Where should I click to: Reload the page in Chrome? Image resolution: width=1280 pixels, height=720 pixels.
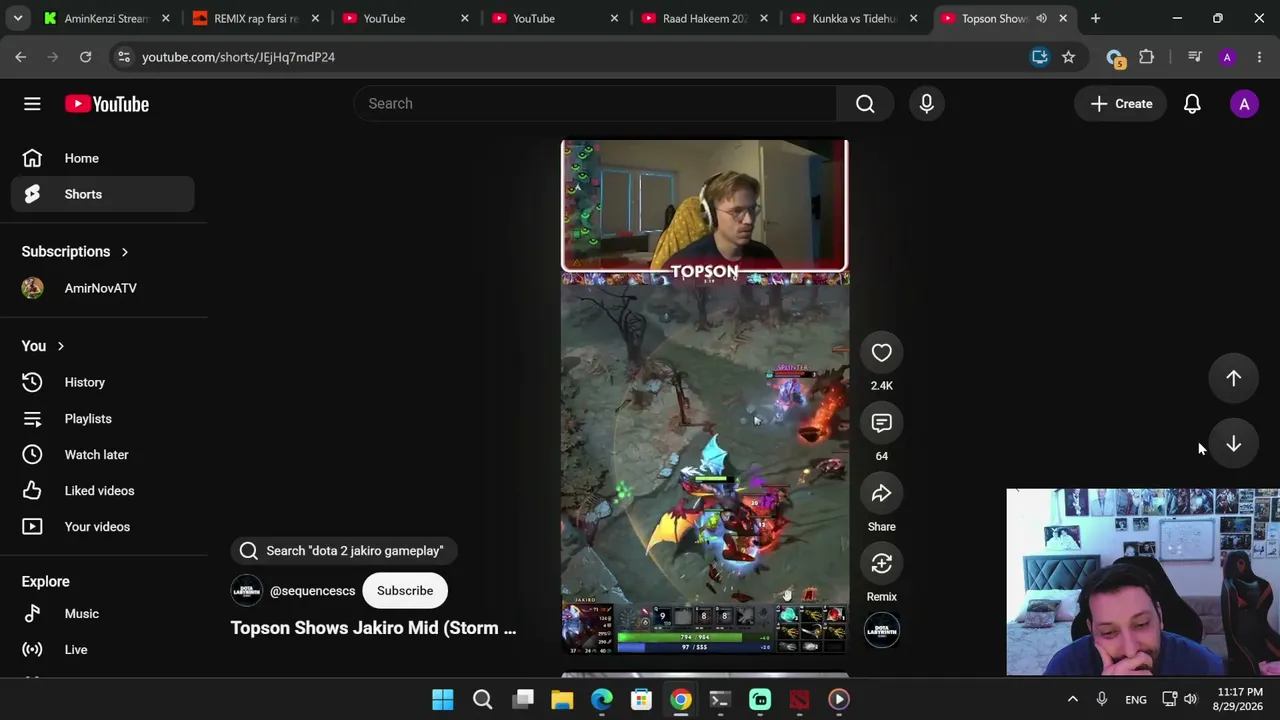pos(85,57)
